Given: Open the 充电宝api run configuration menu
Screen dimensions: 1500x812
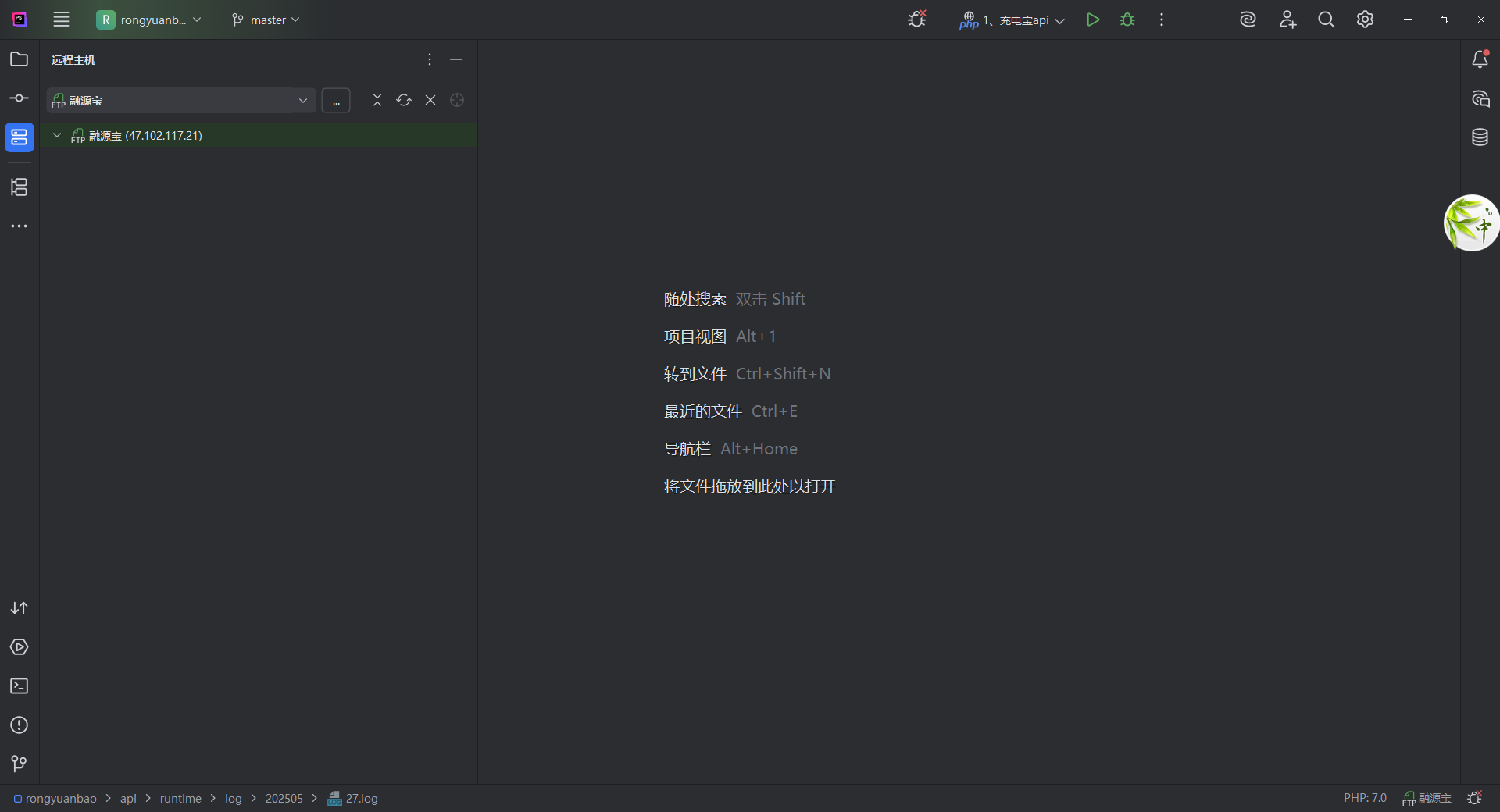Looking at the screenshot, I should coord(1012,20).
